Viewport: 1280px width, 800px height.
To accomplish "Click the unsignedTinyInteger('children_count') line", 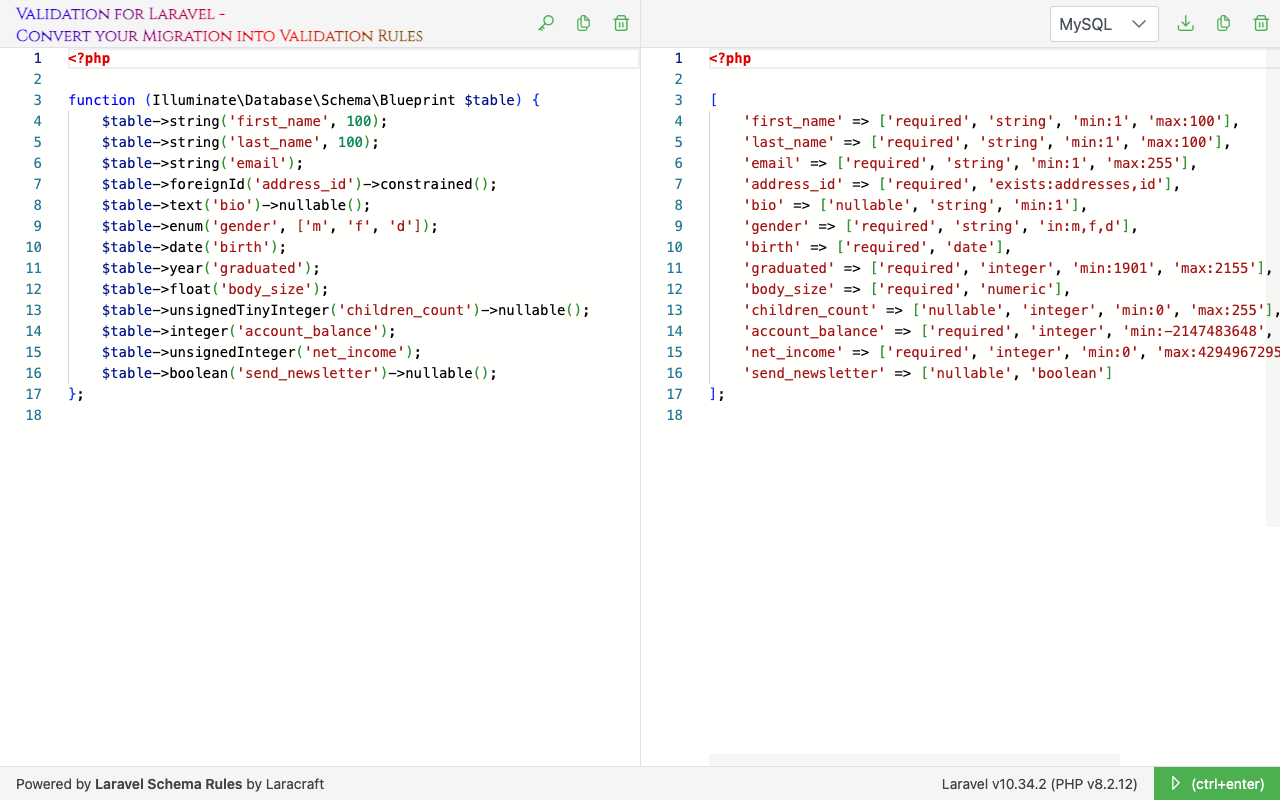I will click(346, 310).
